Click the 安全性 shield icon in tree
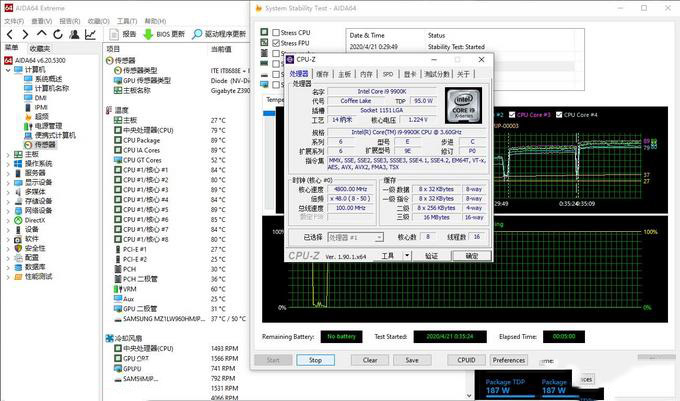This screenshot has width=680, height=401. point(18,248)
